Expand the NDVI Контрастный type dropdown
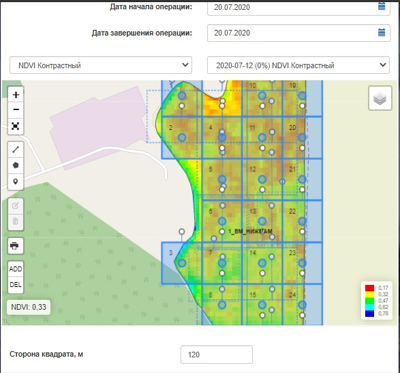This screenshot has width=400, height=373. click(x=100, y=65)
